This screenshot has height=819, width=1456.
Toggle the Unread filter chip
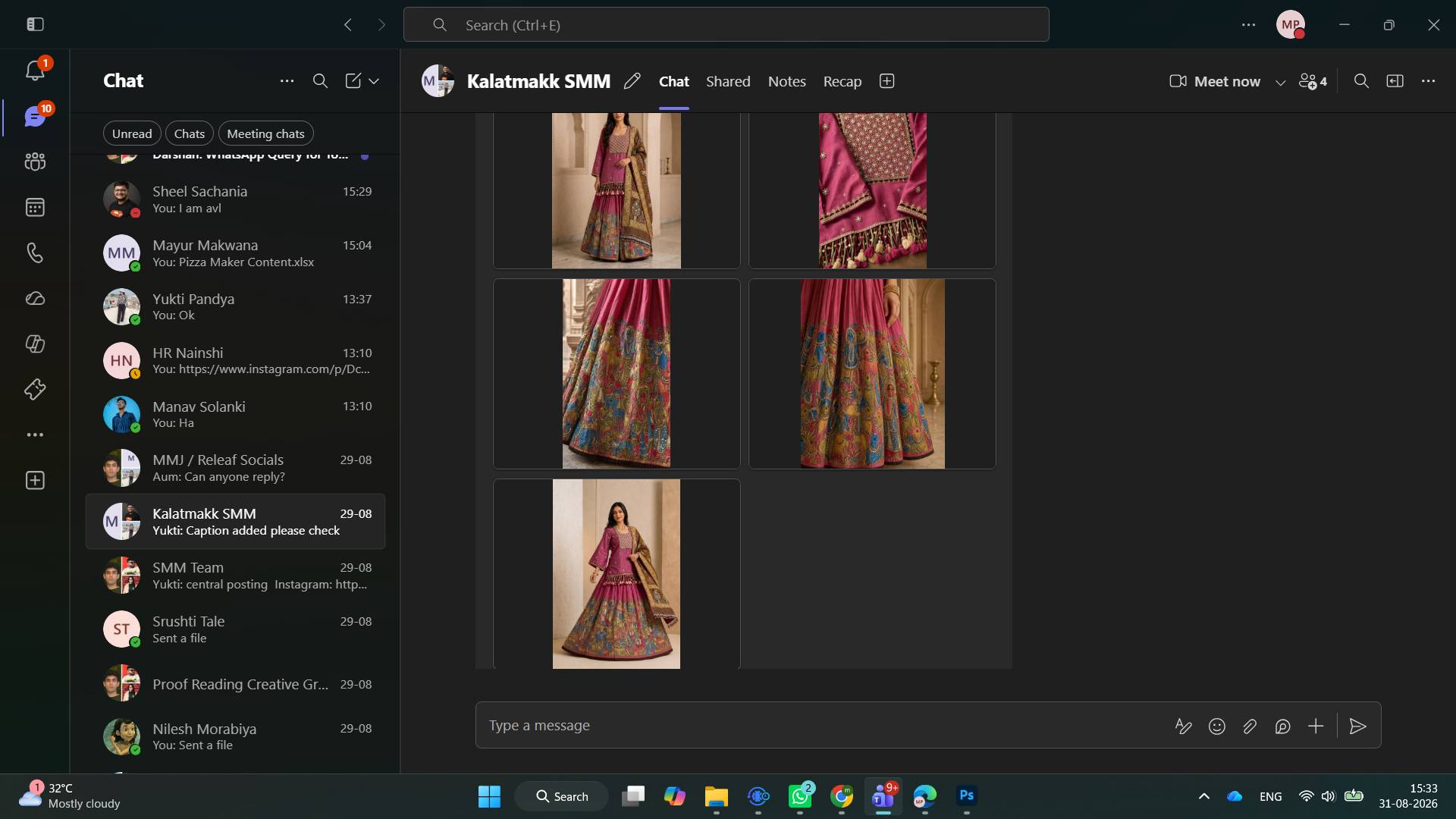coord(132,133)
